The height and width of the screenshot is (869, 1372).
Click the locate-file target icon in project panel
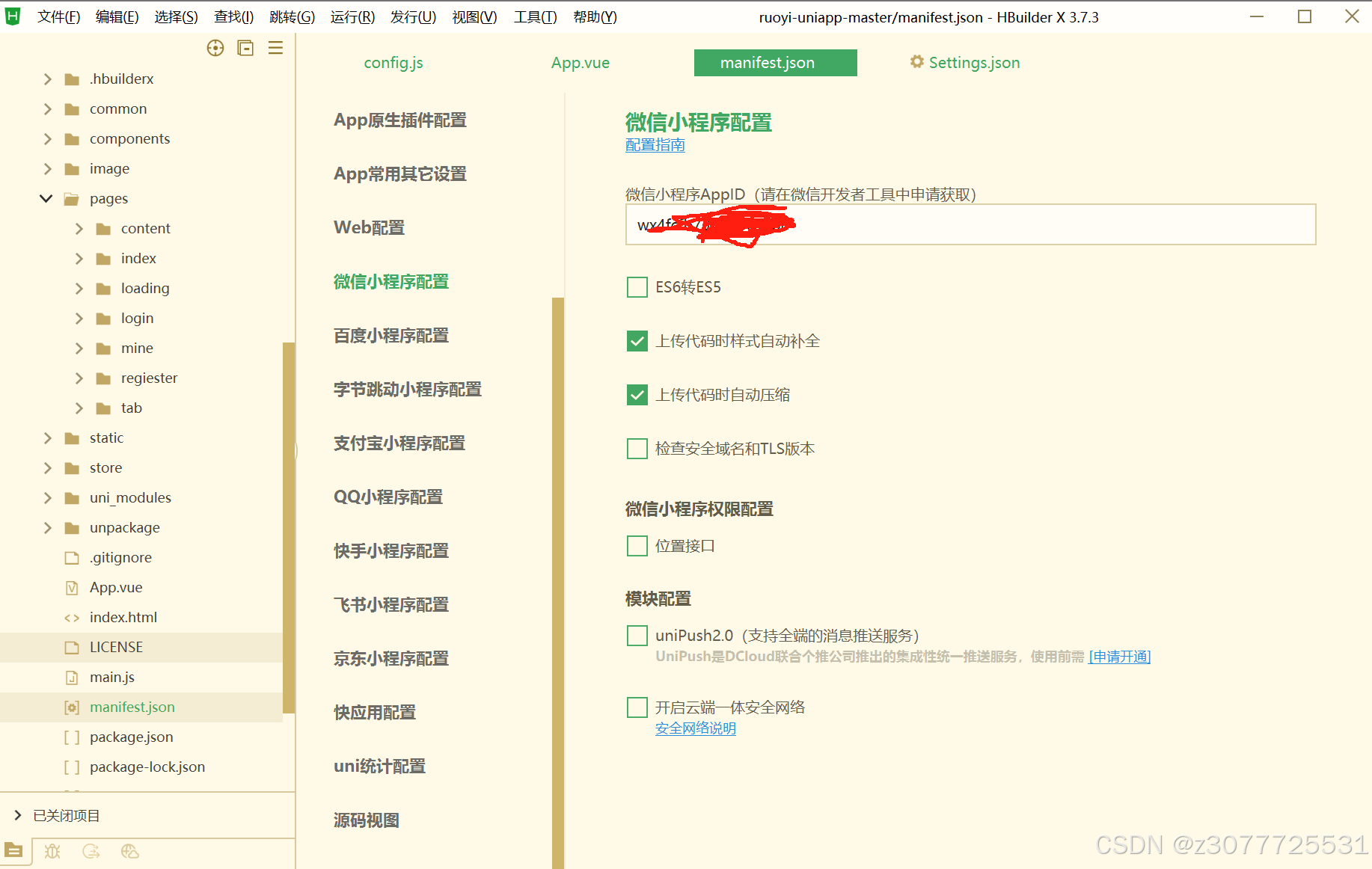point(215,48)
